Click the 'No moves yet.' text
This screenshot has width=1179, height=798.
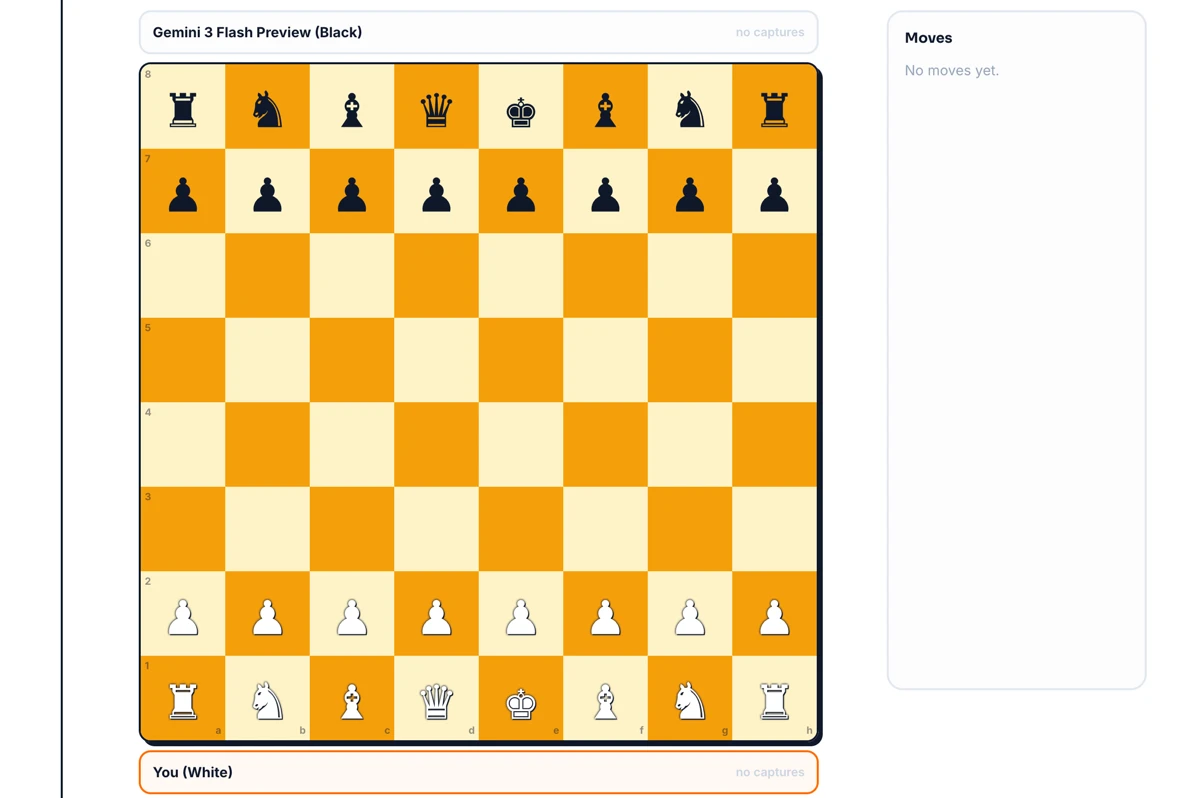(x=952, y=71)
